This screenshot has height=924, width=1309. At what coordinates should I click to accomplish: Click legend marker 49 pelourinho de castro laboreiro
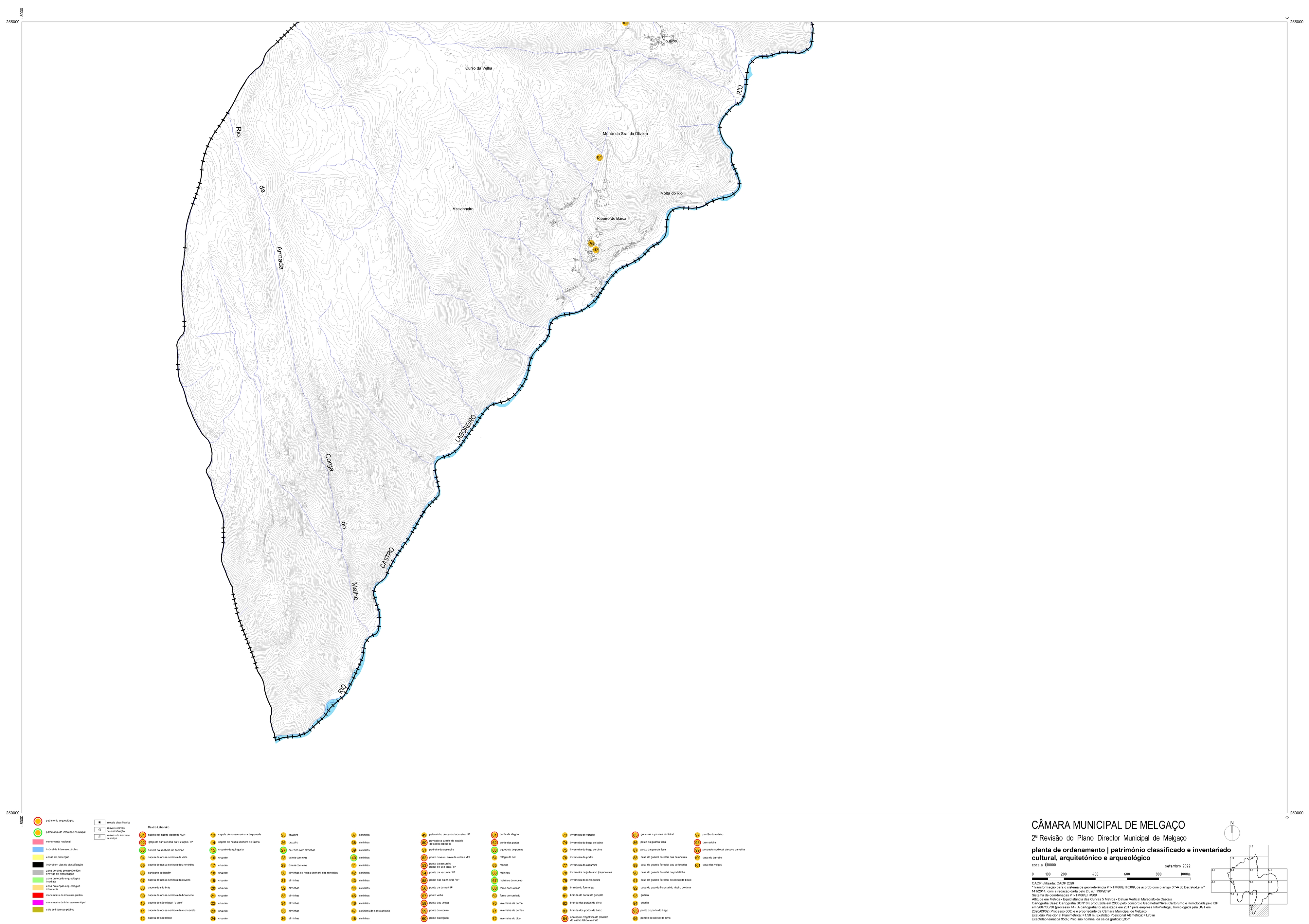pyautogui.click(x=424, y=835)
